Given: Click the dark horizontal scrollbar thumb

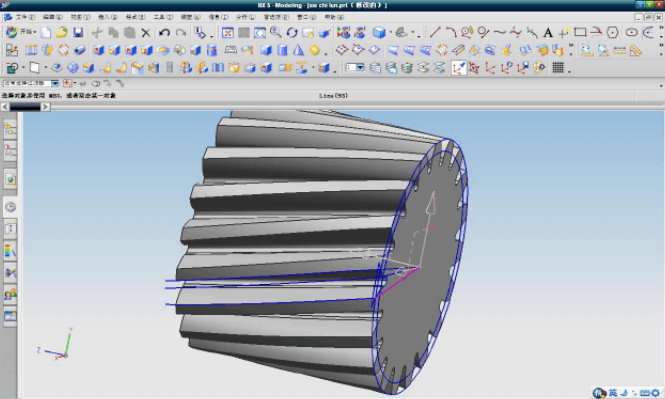Looking at the screenshot, I should tap(25, 107).
